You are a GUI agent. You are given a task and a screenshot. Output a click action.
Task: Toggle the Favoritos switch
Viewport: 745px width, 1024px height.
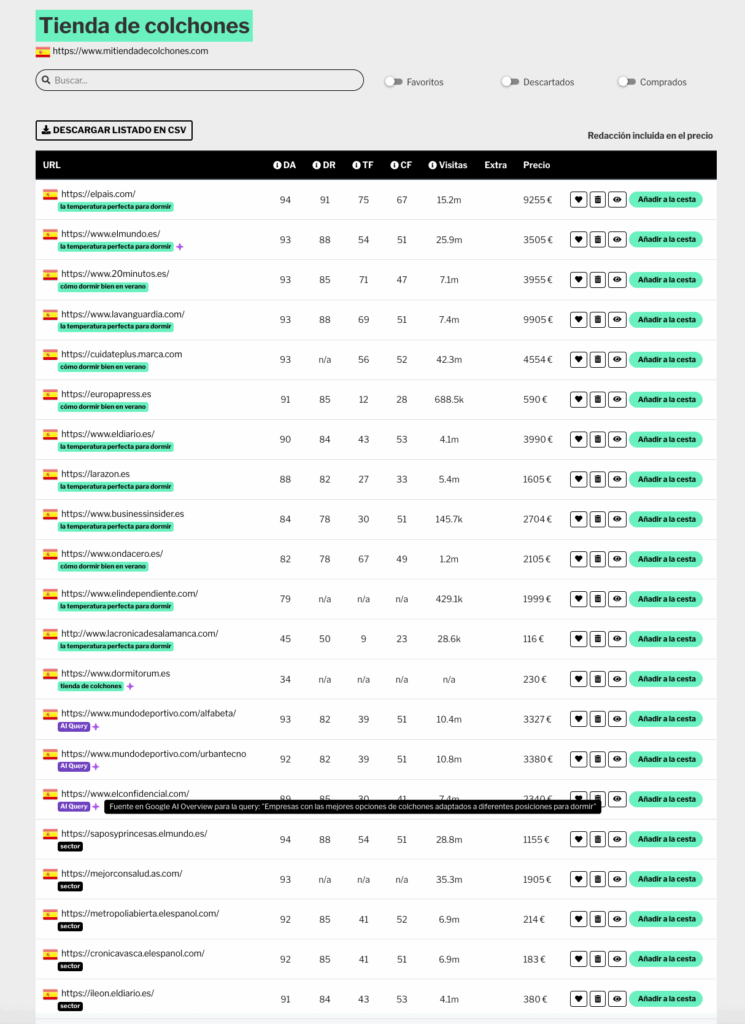point(393,82)
